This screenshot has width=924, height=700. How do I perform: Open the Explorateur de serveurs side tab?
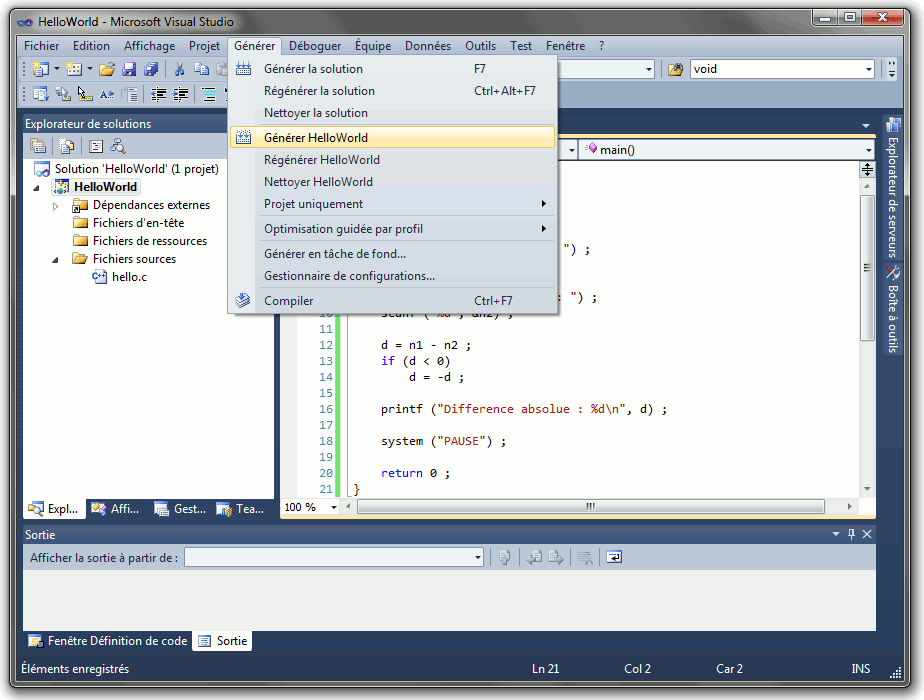pyautogui.click(x=893, y=188)
